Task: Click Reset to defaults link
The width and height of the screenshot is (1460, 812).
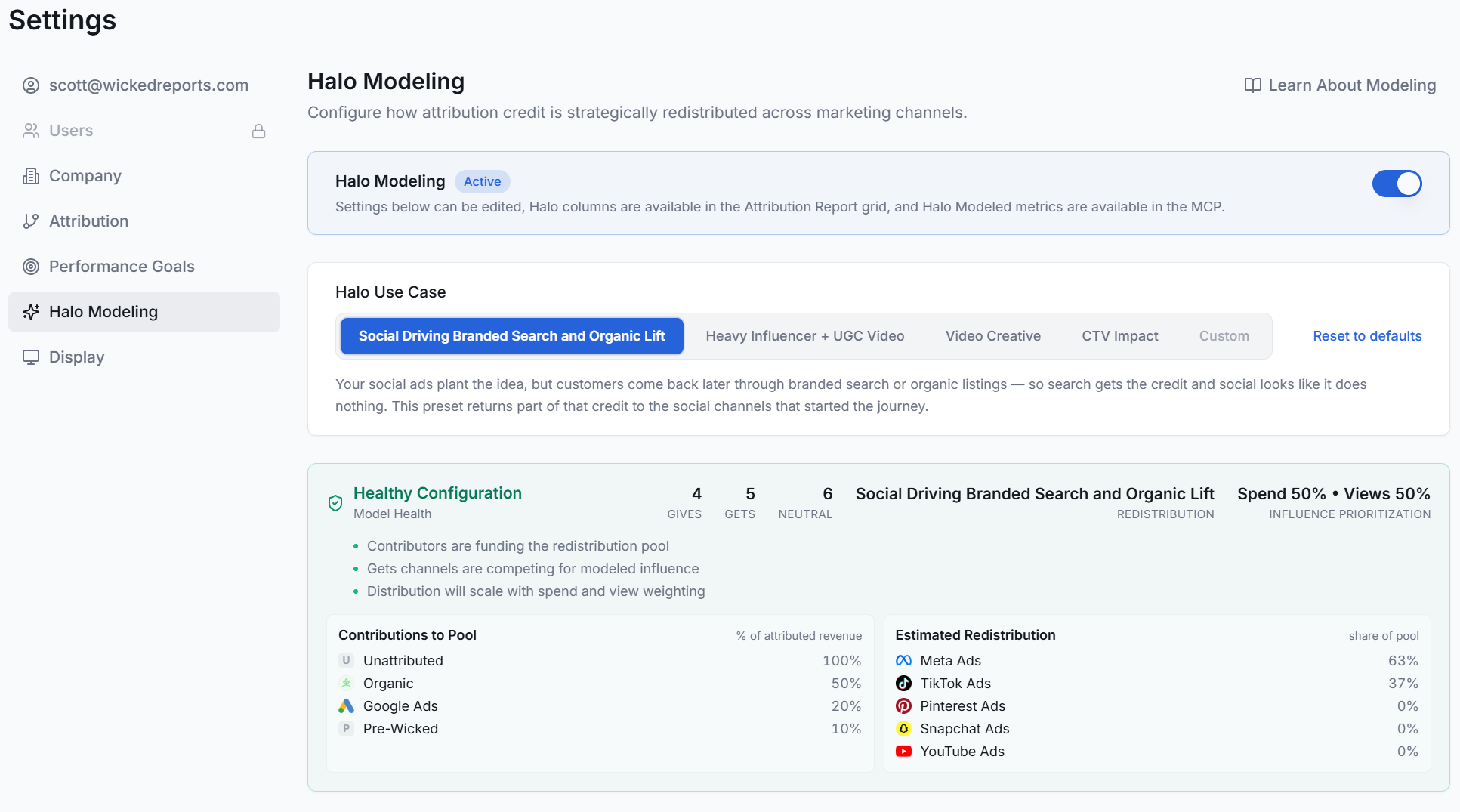Action: [1367, 336]
